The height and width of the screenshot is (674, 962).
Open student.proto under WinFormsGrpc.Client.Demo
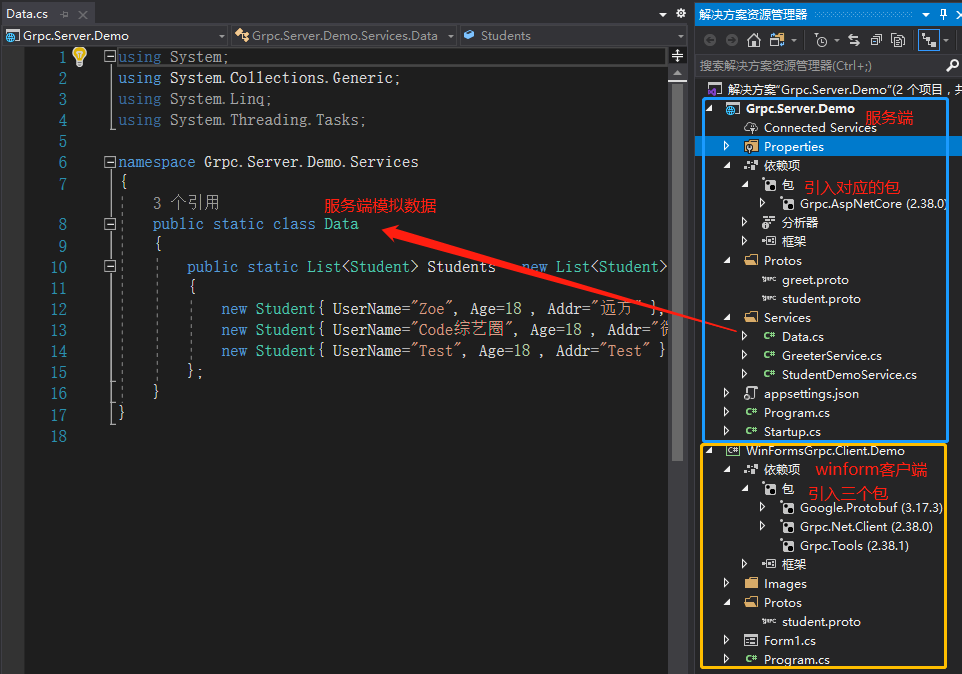[x=821, y=621]
